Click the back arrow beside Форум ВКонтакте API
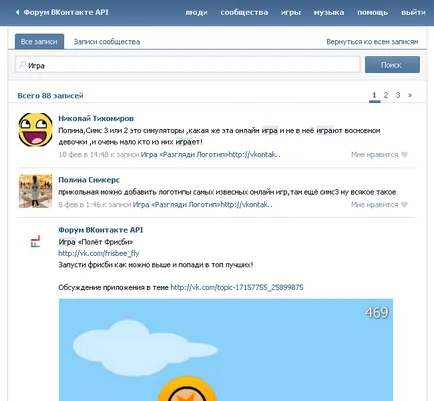This screenshot has height=401, width=434. (x=17, y=12)
